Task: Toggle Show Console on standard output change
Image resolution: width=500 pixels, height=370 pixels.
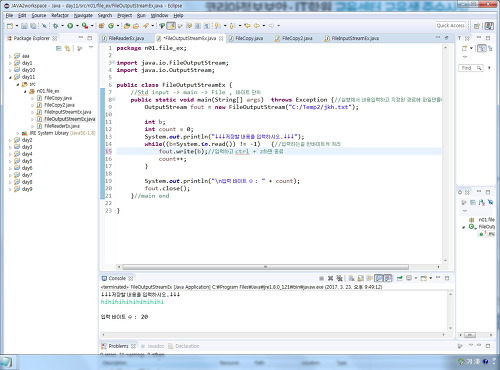Action: pos(379,278)
